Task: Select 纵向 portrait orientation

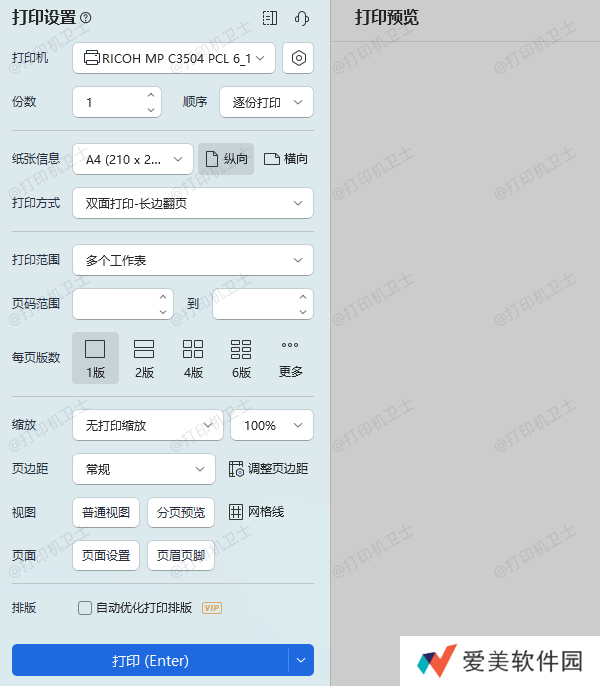Action: coord(225,159)
